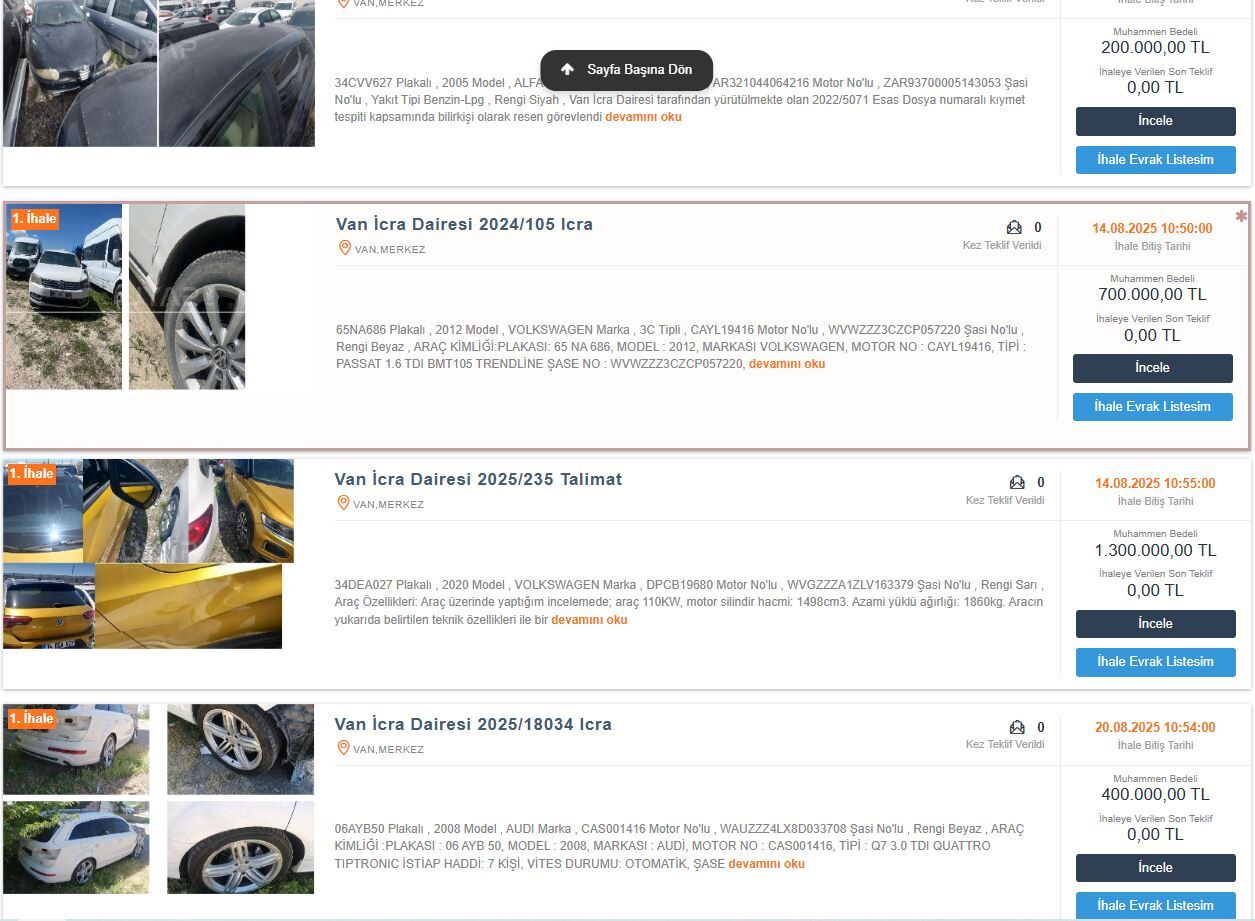The width and height of the screenshot is (1255, 921).
Task: Click the location pin icon in 2025/235 Talimat listing
Action: tap(343, 503)
